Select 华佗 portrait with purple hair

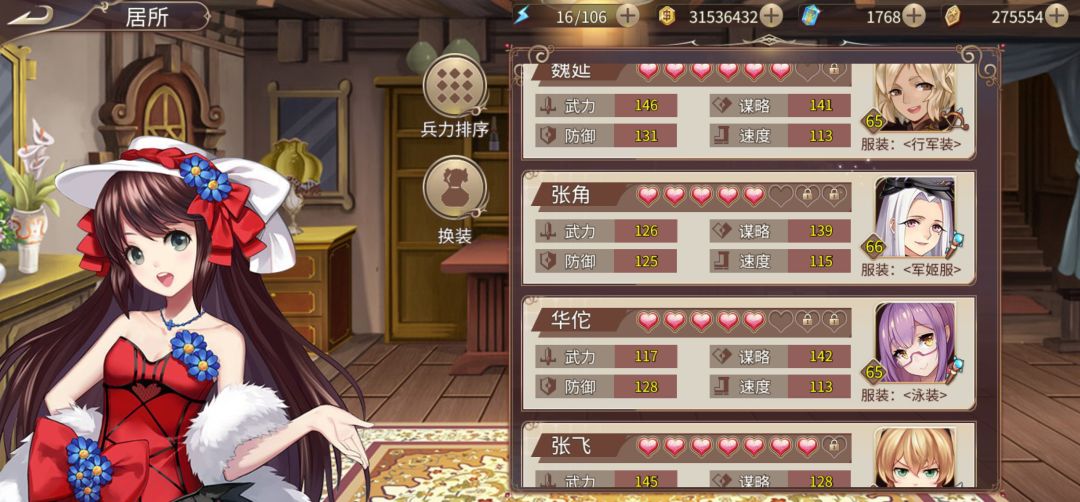(915, 343)
